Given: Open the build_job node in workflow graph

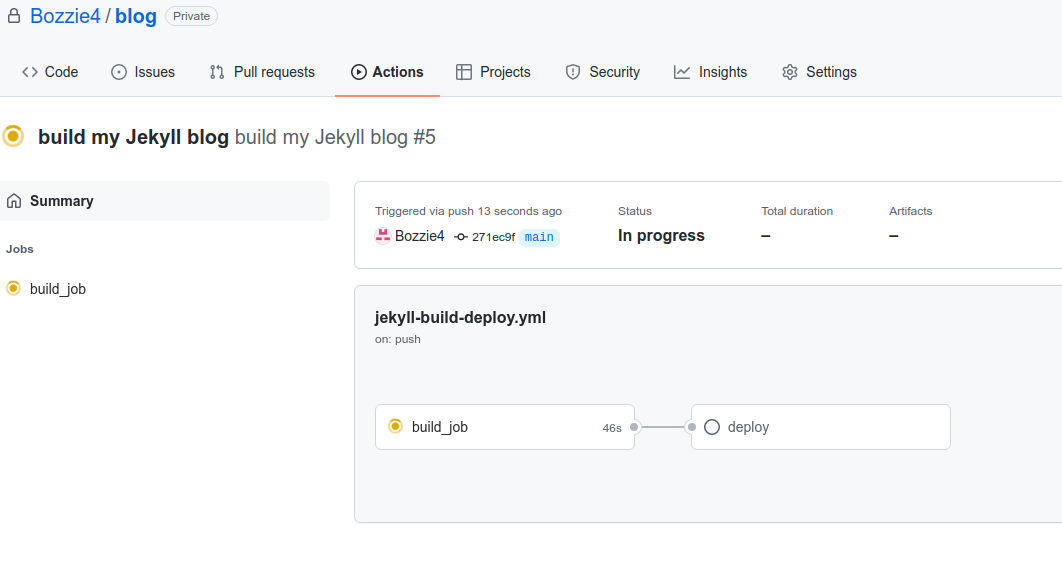Looking at the screenshot, I should pyautogui.click(x=504, y=427).
